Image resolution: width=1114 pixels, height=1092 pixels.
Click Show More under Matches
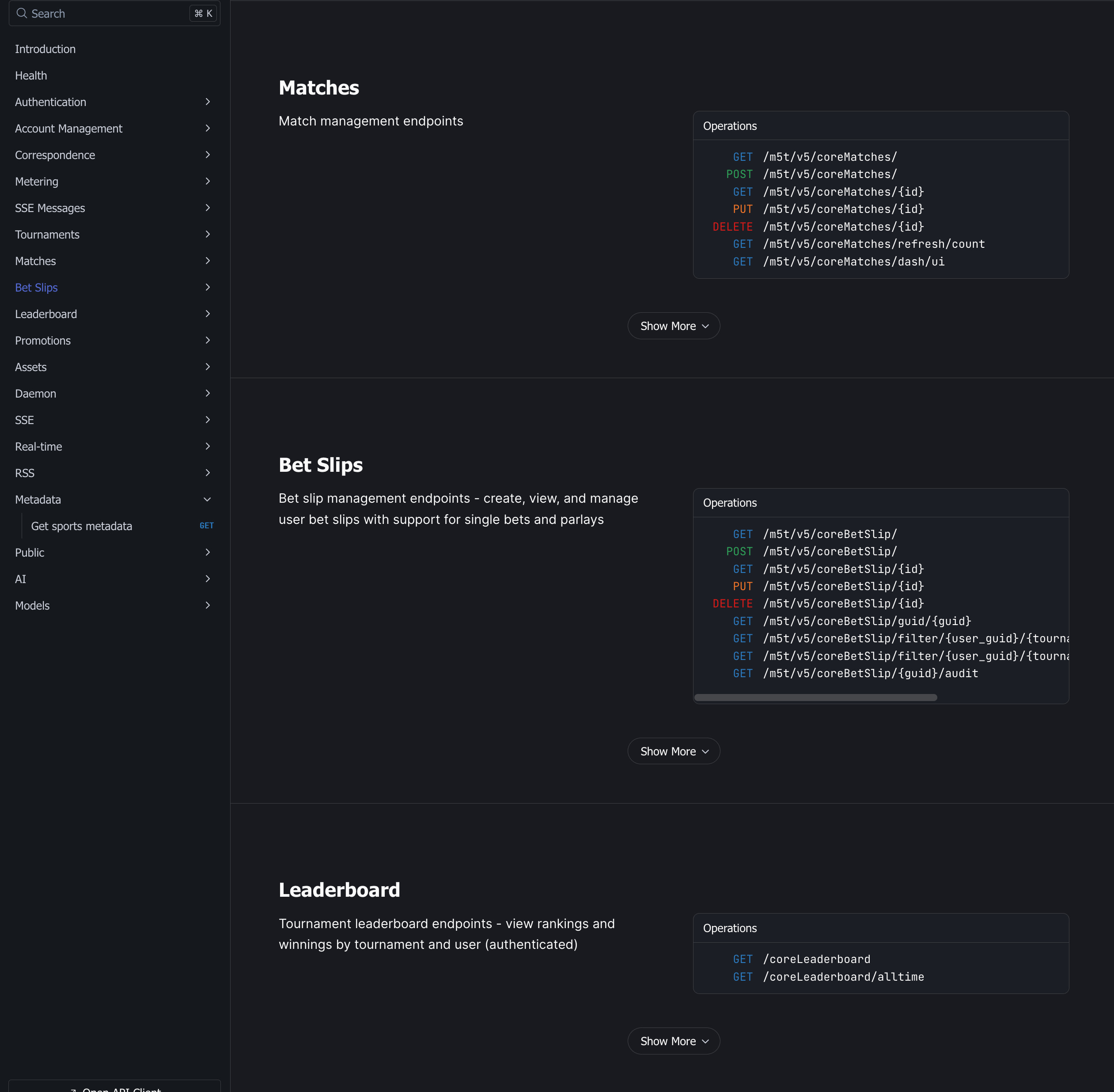point(674,326)
